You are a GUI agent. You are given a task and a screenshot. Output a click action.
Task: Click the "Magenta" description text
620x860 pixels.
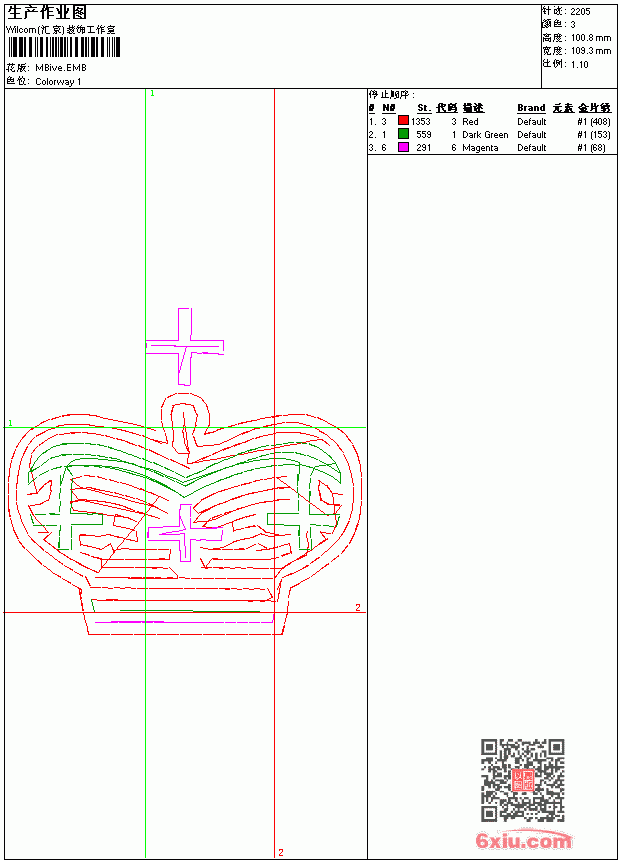(x=480, y=148)
